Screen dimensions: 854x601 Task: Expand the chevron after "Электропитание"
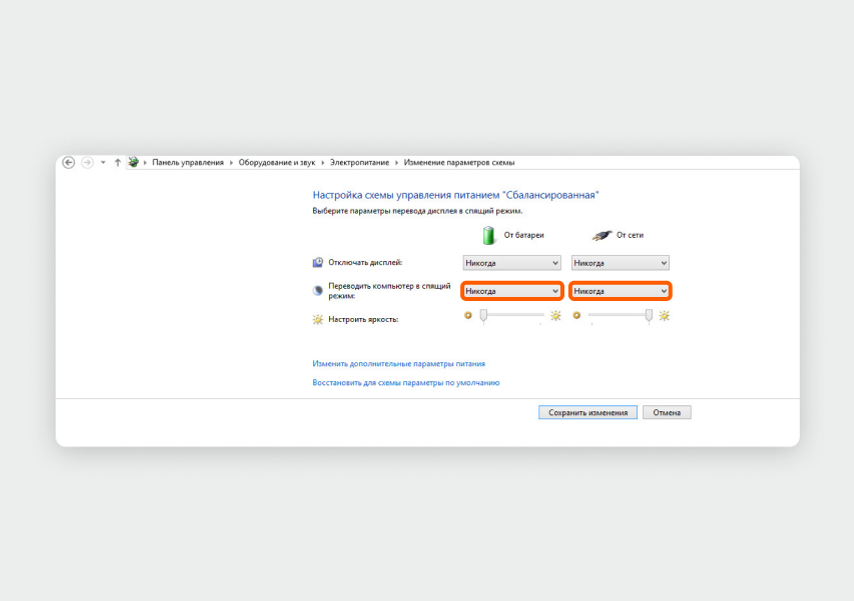(x=396, y=162)
